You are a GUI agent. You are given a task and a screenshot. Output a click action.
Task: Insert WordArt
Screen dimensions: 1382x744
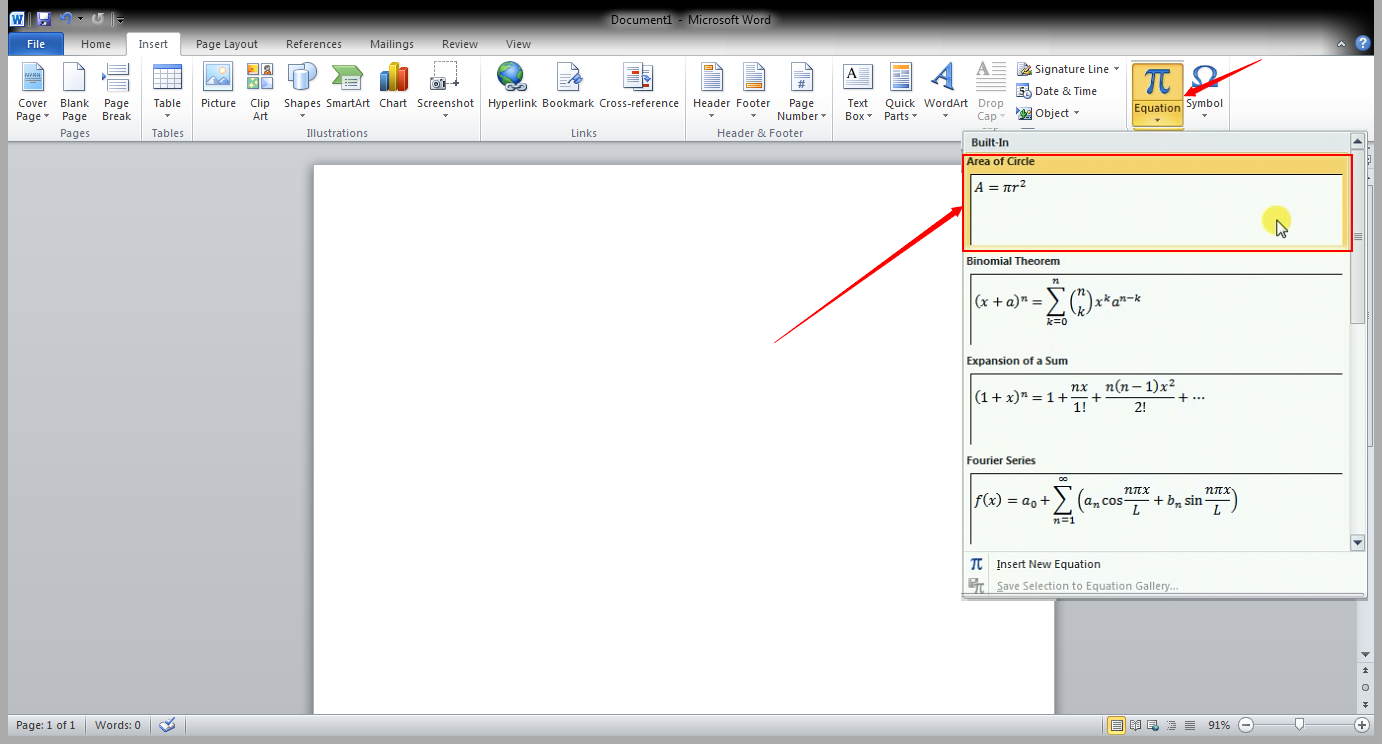(944, 90)
